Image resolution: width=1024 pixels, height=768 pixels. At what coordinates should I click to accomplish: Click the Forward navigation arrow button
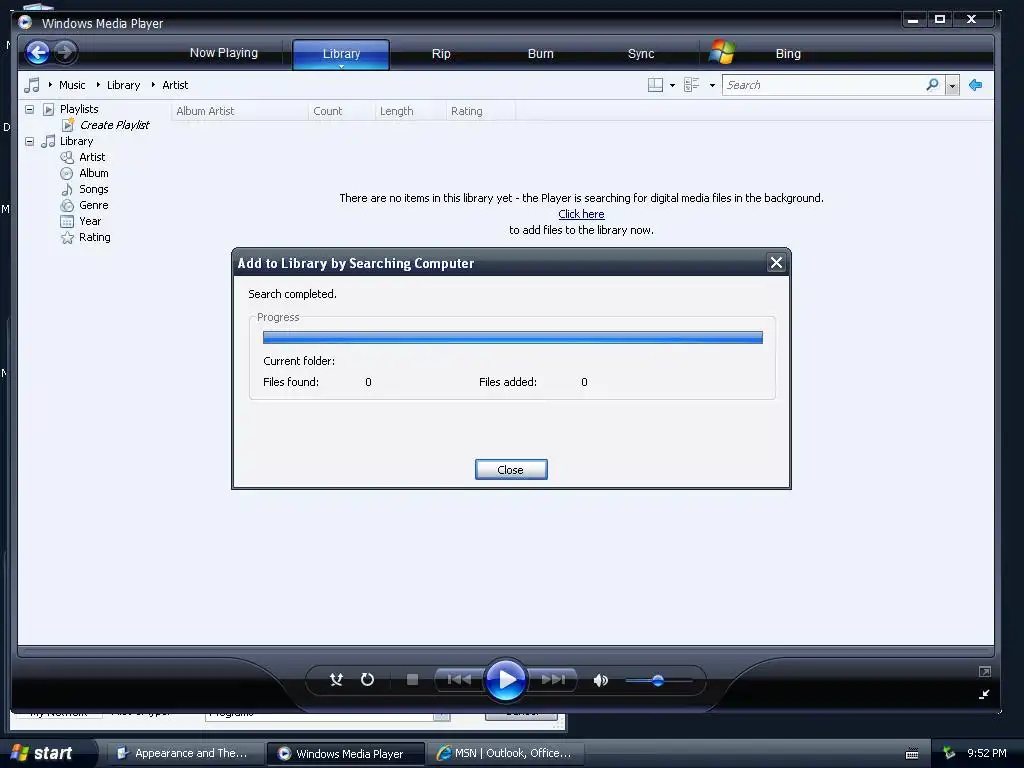tap(65, 52)
